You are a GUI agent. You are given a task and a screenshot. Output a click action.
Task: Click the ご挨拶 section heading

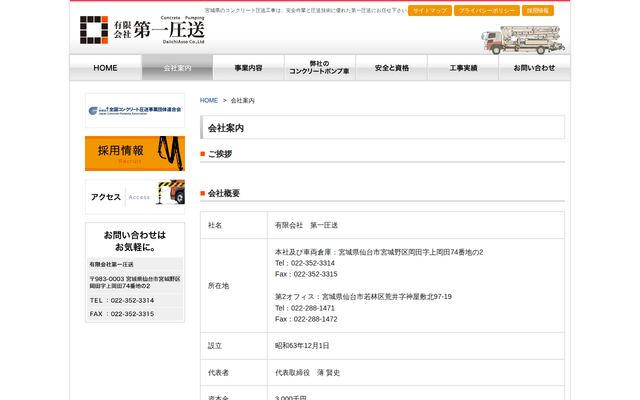pyautogui.click(x=220, y=154)
